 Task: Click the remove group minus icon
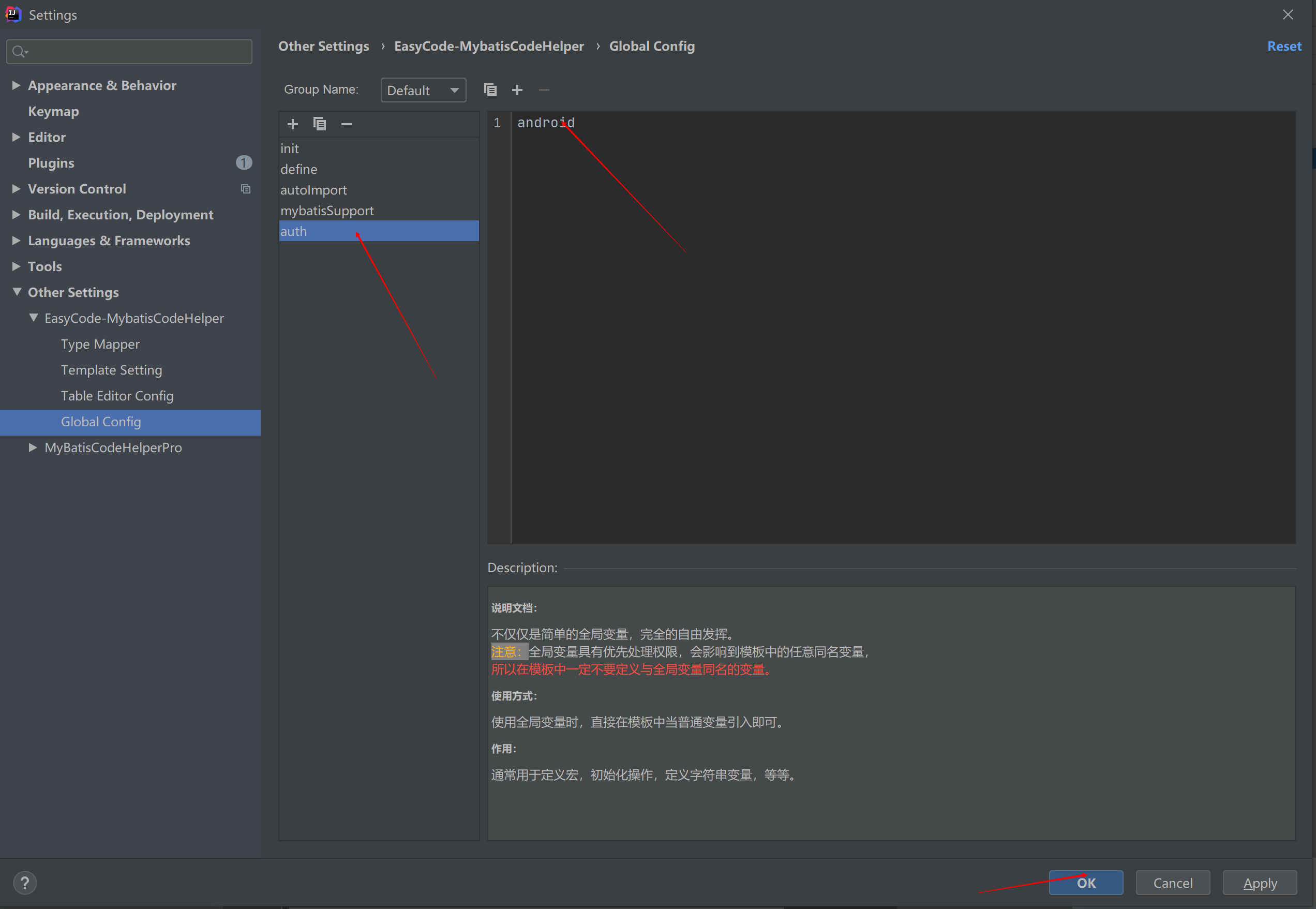point(543,90)
